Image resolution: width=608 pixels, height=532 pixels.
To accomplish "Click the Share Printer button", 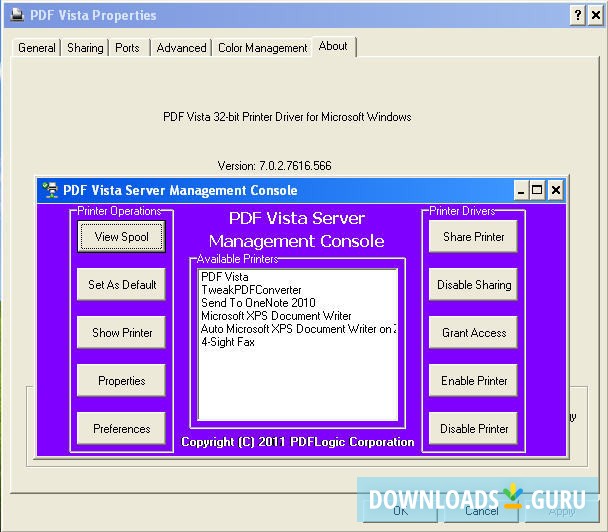I will pos(473,237).
